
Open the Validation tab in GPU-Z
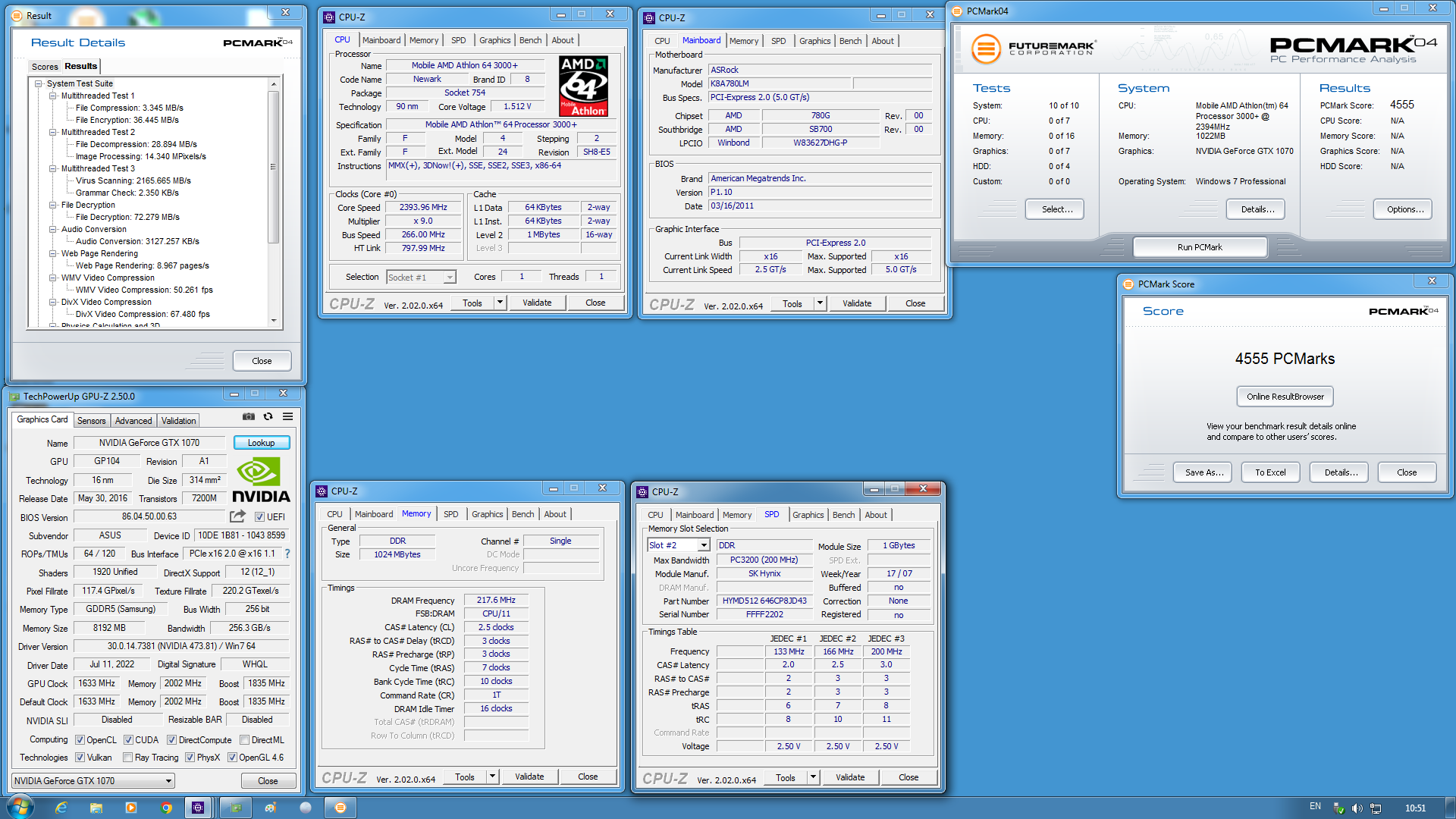click(178, 421)
